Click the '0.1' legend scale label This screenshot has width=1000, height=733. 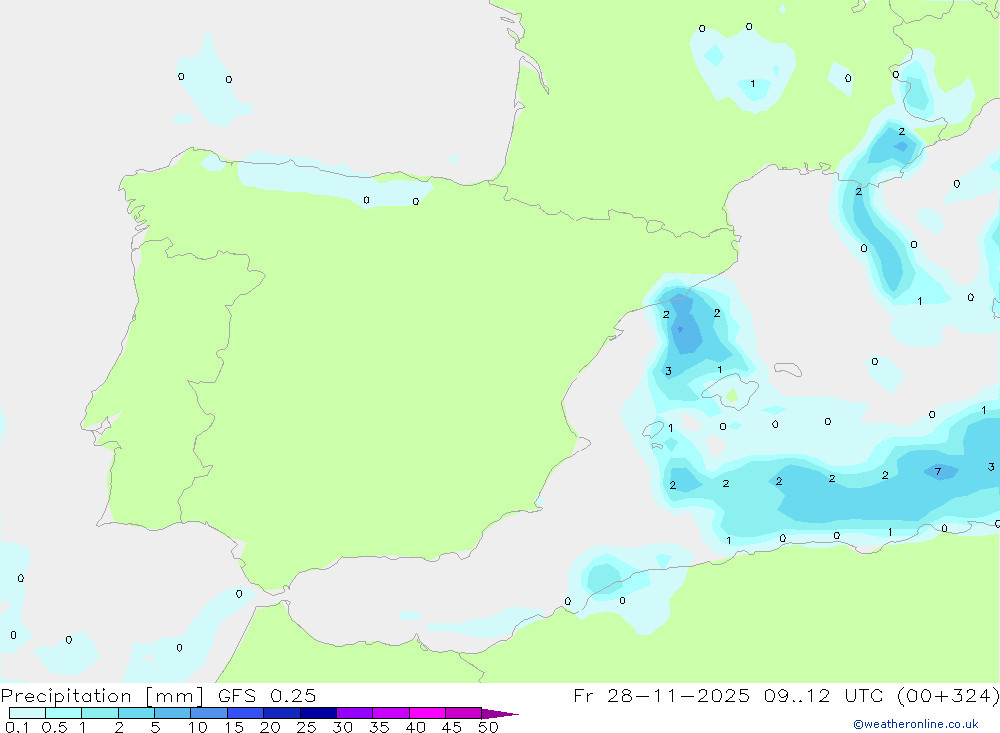click(17, 727)
